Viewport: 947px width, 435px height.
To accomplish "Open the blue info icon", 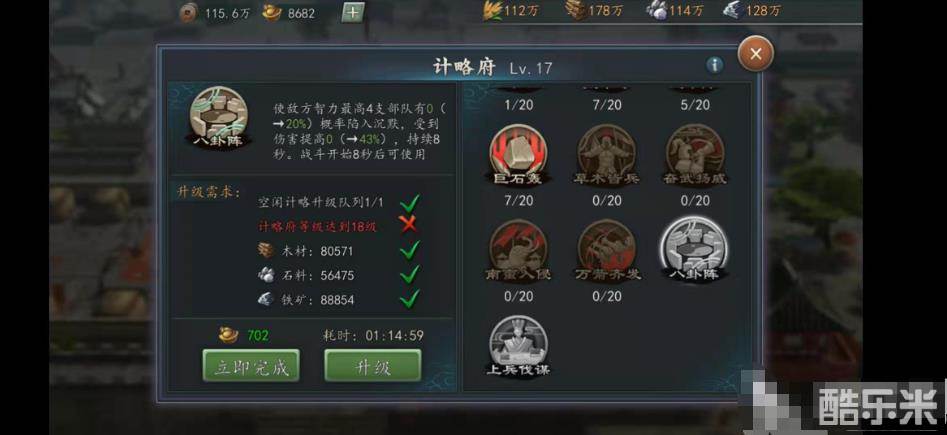I will coord(714,65).
